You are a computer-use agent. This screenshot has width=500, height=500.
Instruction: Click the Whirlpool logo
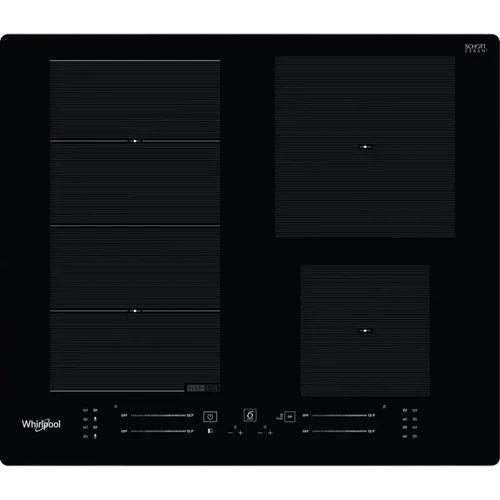pyautogui.click(x=41, y=425)
